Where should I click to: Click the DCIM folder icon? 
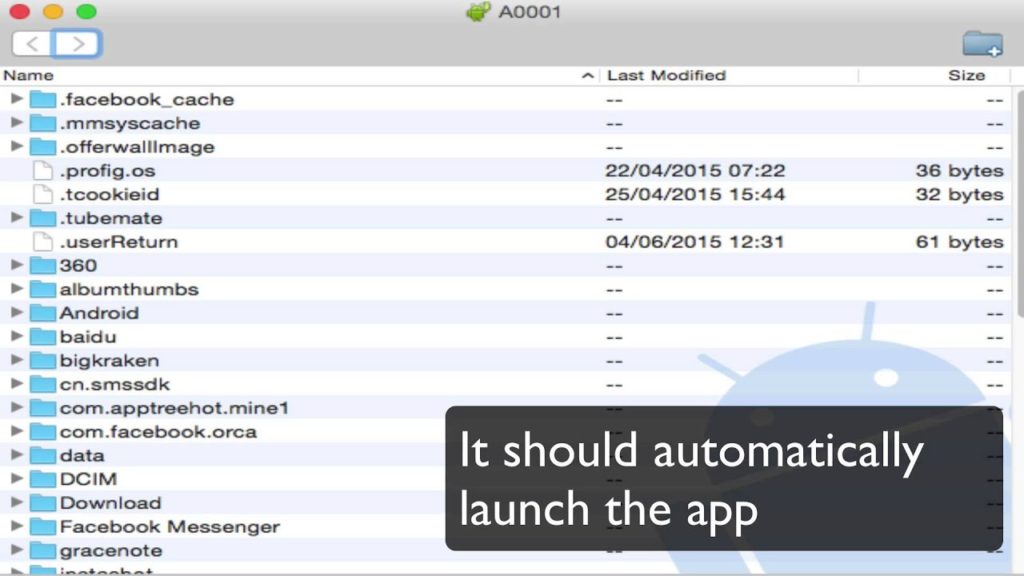(x=42, y=479)
